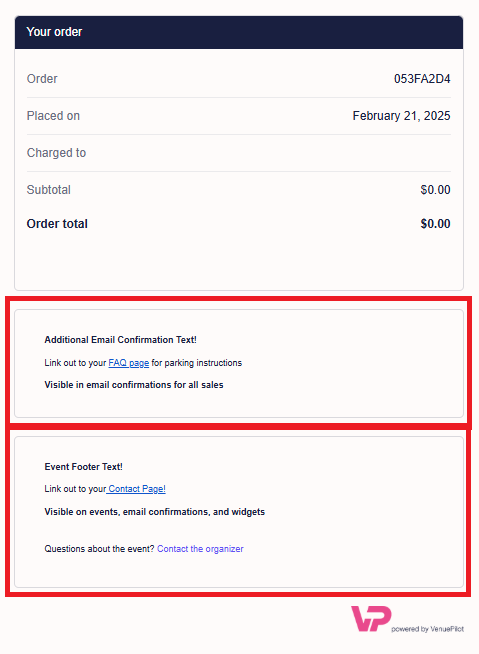Click the Subtotal row label
This screenshot has width=479, height=654.
click(49, 190)
